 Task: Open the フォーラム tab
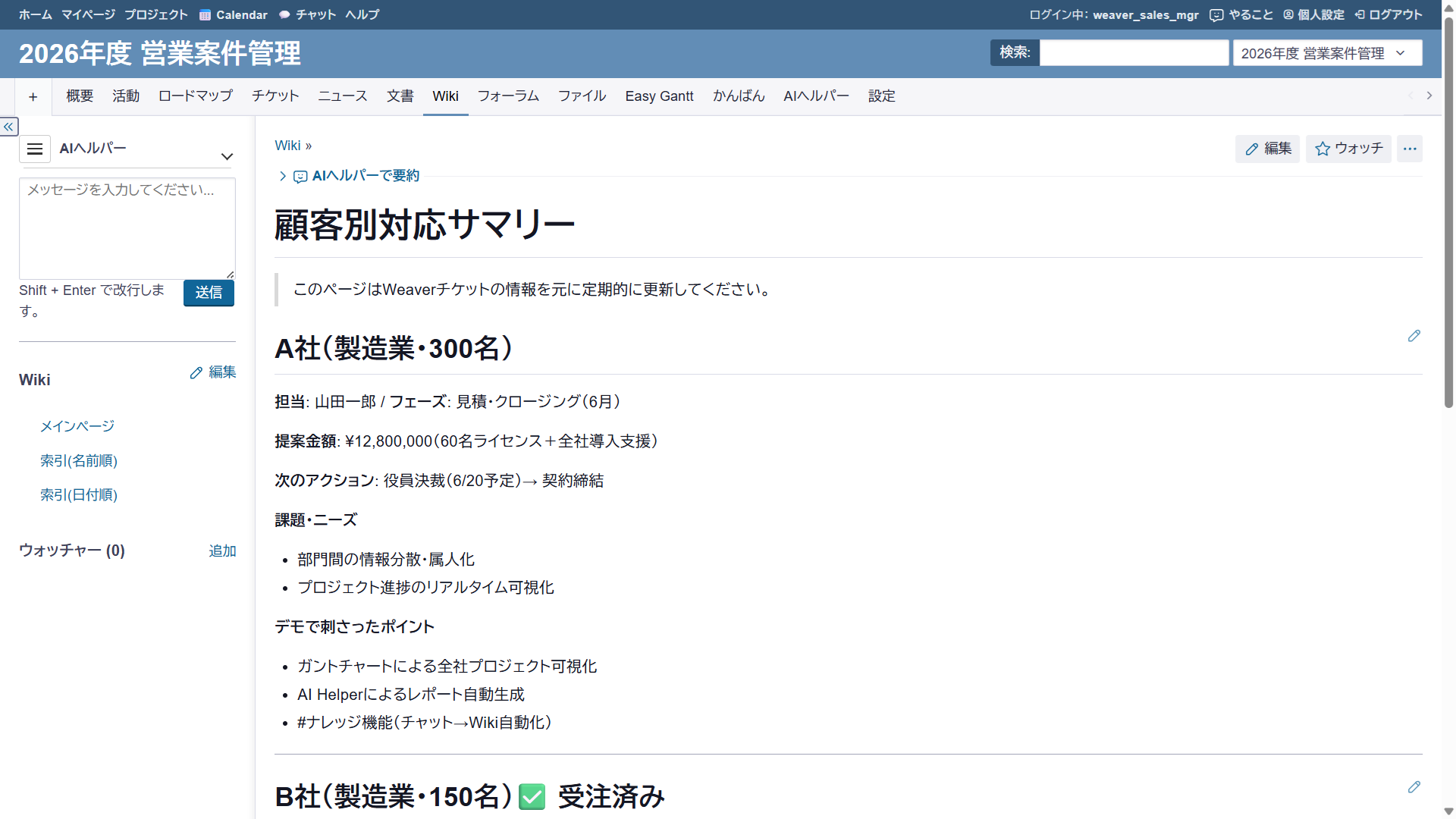click(508, 96)
